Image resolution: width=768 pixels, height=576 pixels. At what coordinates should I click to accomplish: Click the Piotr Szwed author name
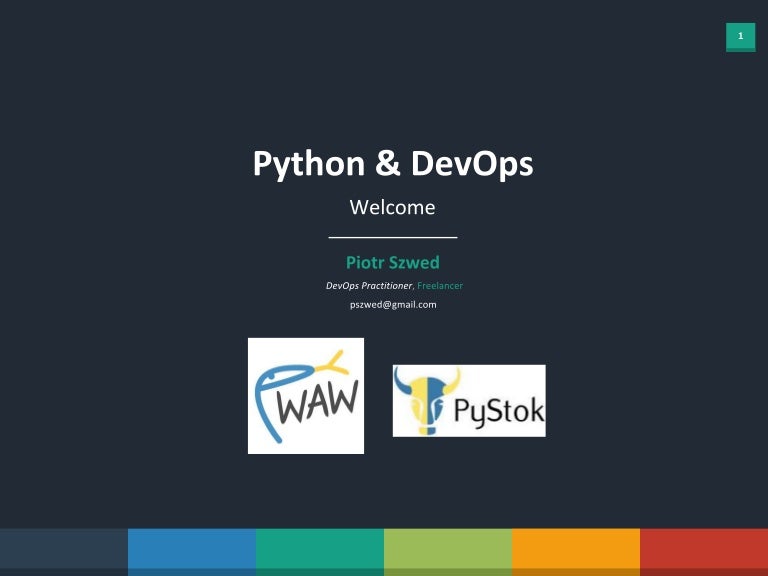392,263
